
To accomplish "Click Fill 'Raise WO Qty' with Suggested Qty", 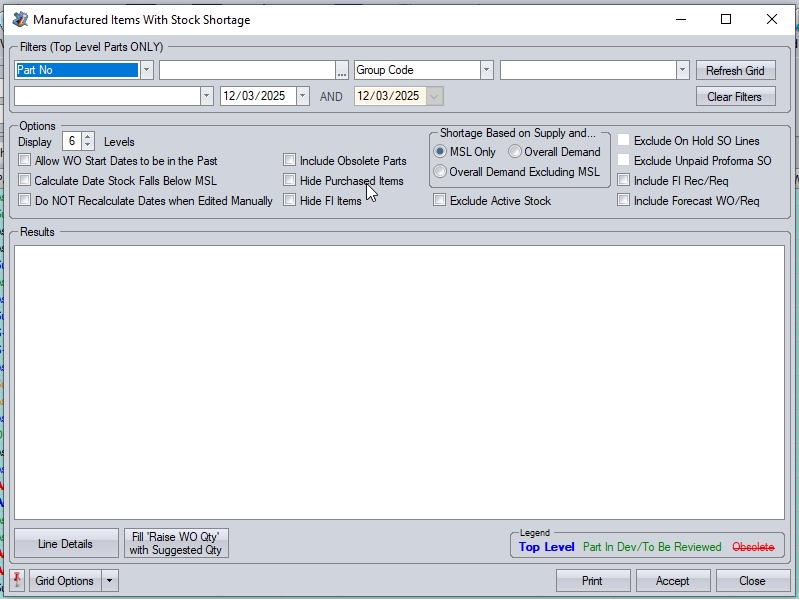I will coord(176,544).
